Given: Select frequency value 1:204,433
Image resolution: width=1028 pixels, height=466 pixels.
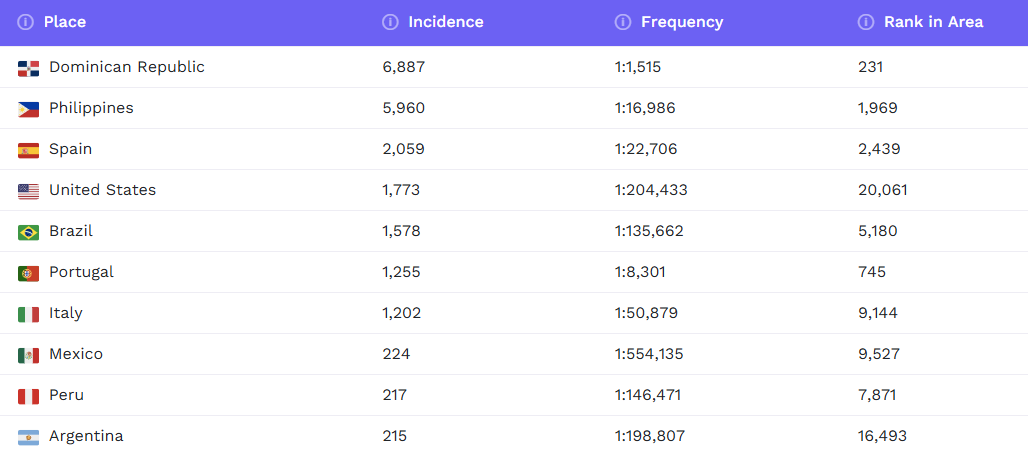Looking at the screenshot, I should coord(652,190).
